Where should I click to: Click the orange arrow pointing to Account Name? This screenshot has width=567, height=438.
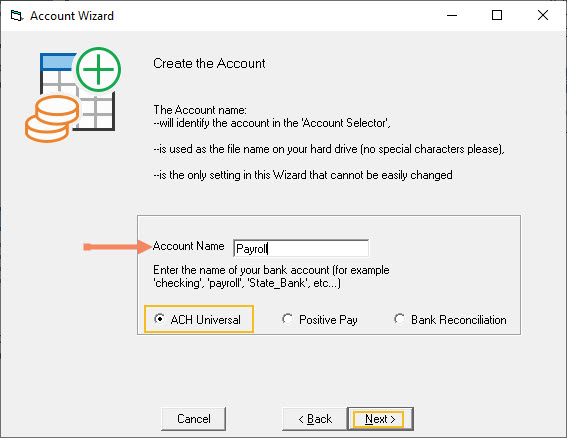[117, 247]
